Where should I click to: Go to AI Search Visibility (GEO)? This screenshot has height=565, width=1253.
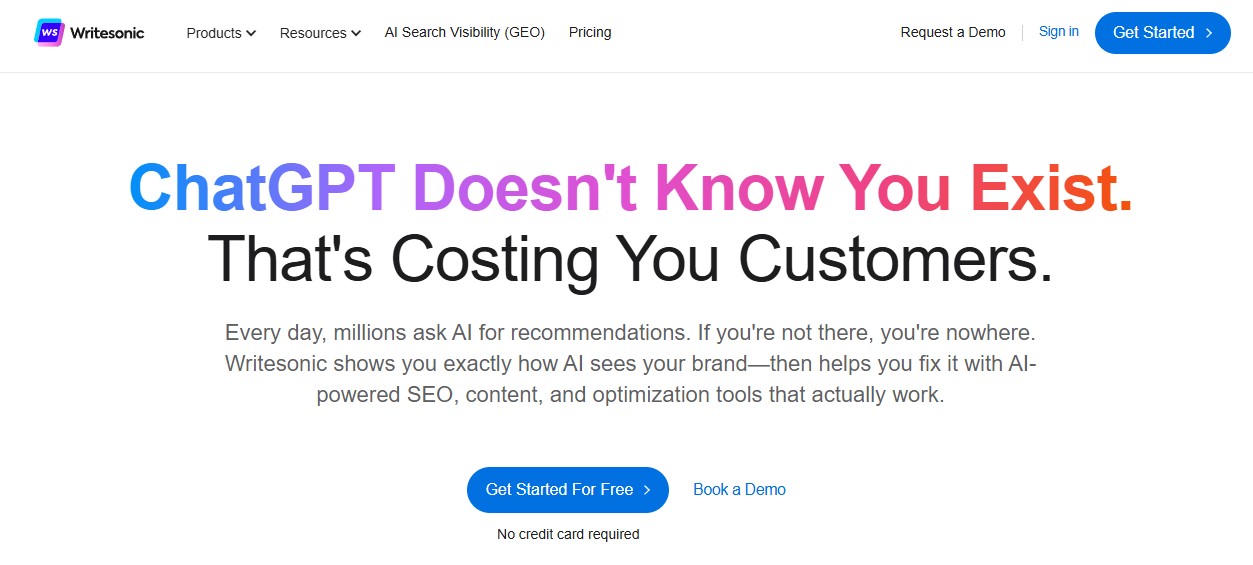coord(465,32)
